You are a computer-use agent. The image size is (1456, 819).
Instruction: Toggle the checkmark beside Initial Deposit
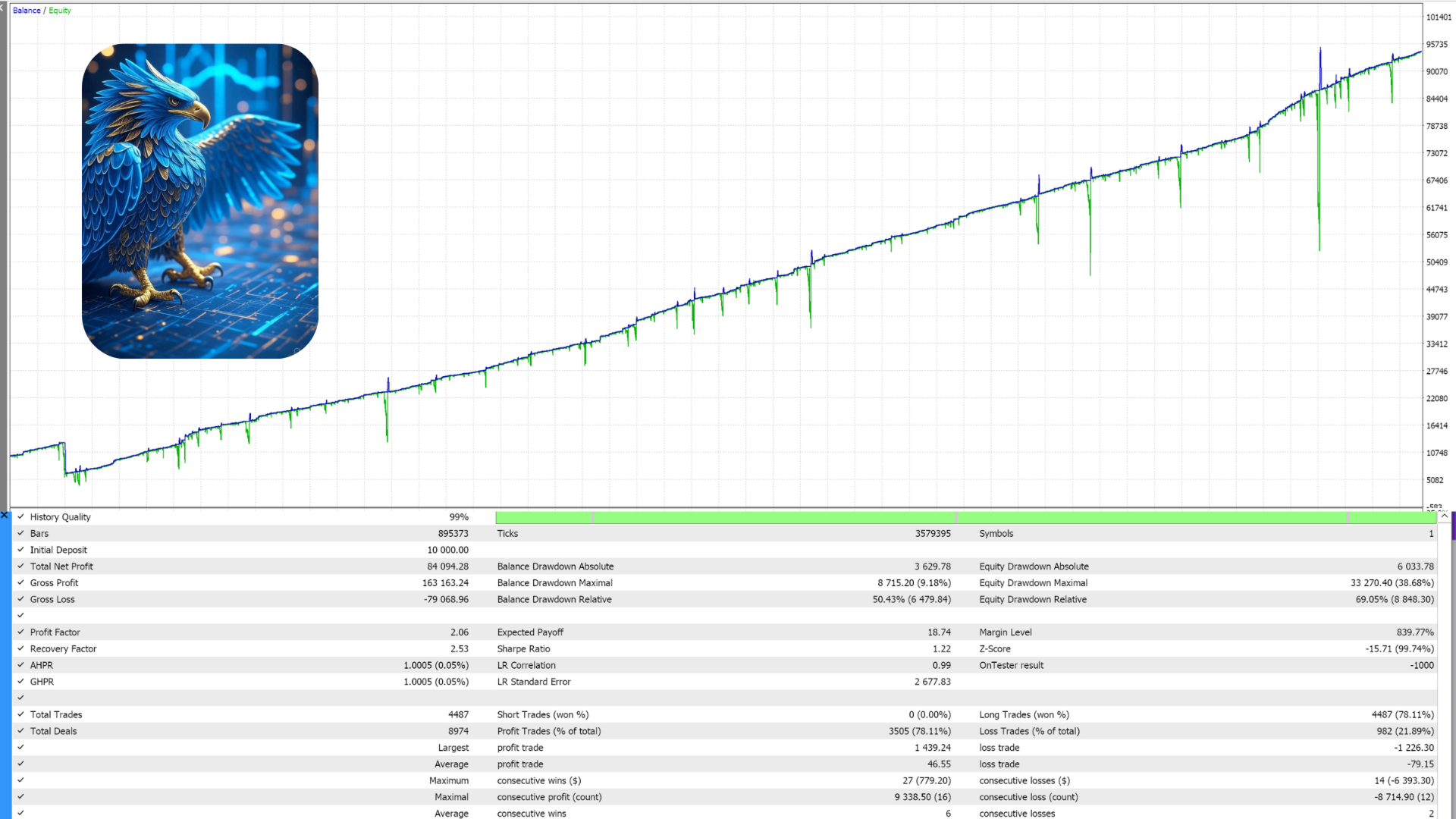click(x=20, y=550)
